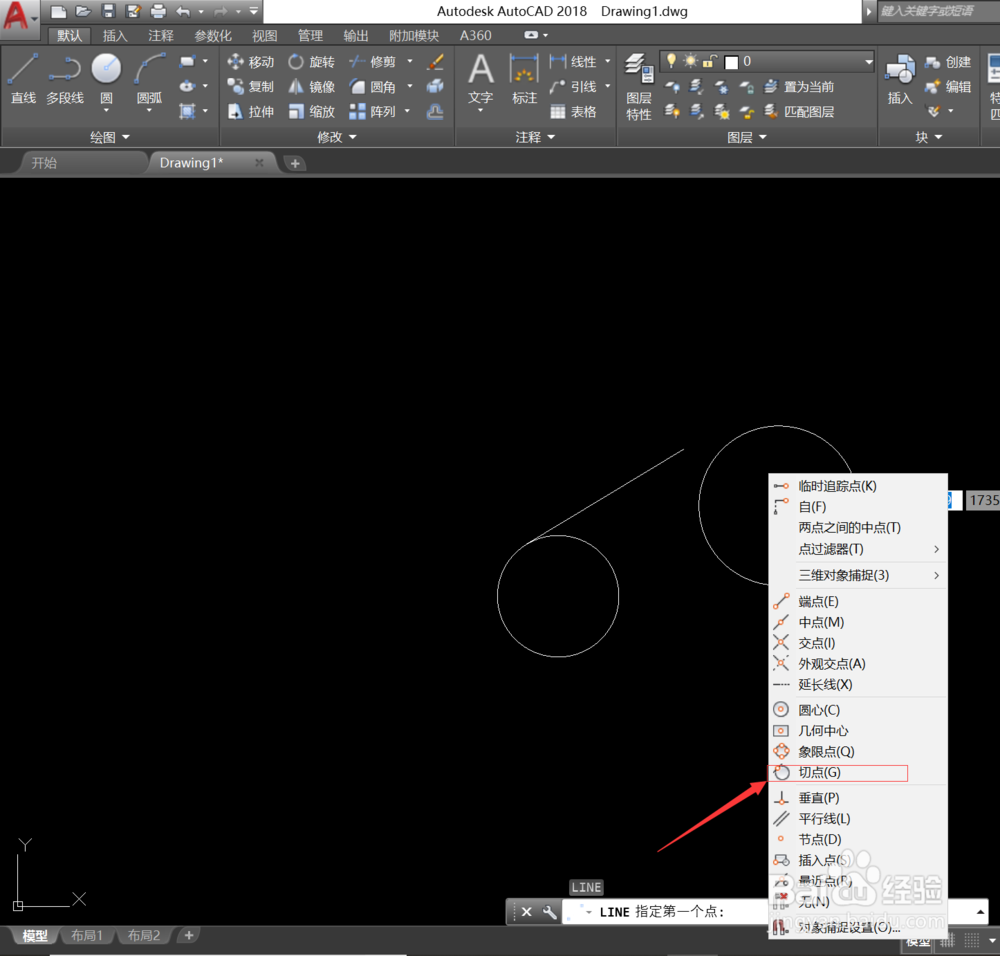This screenshot has width=1000, height=956.
Task: Toggle the layer lock padlock icon
Action: coord(709,61)
